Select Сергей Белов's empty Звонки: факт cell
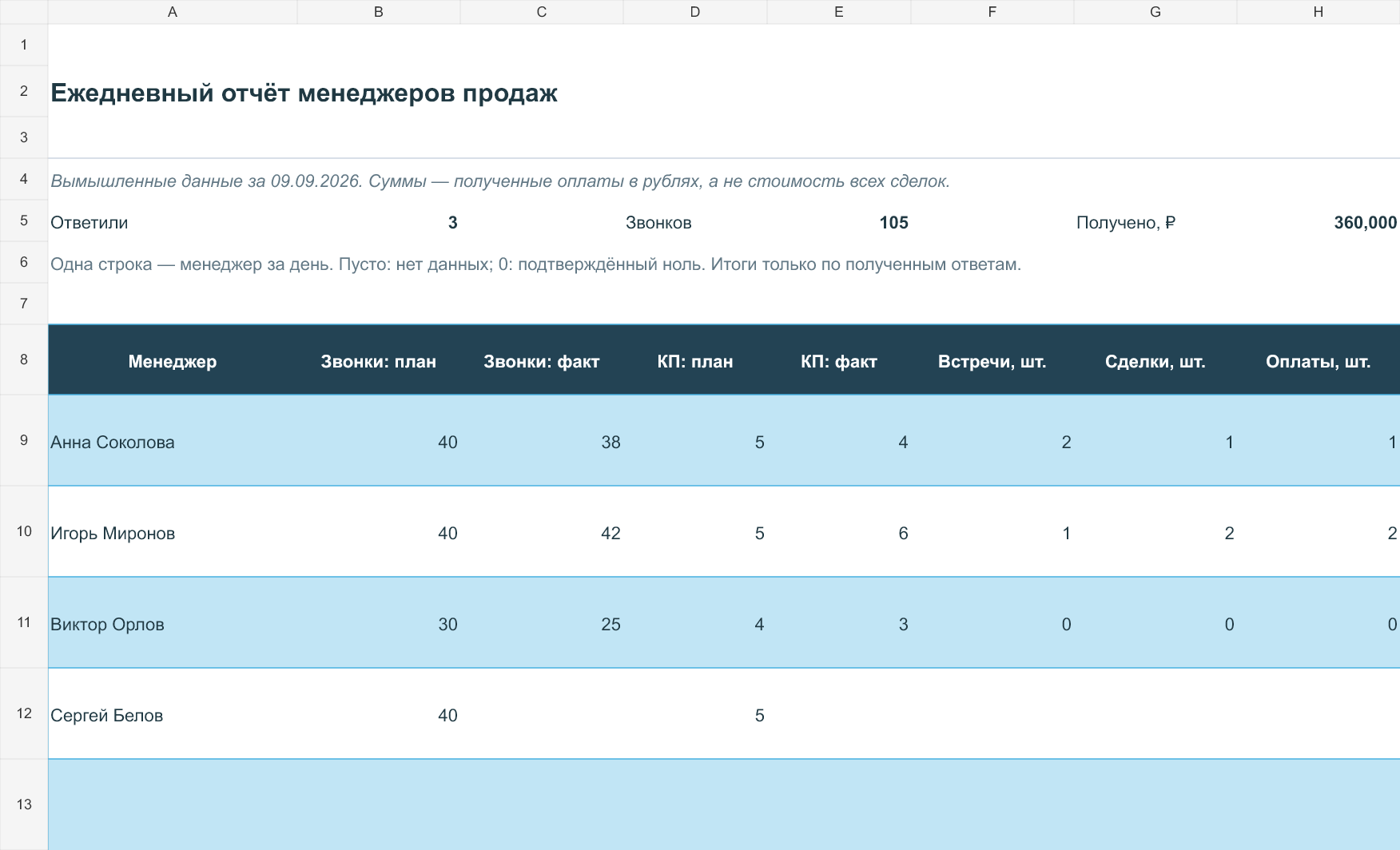The image size is (1400, 850). point(542,714)
